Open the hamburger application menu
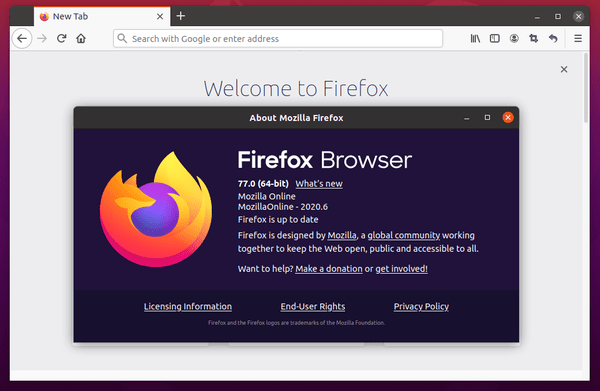This screenshot has height=391, width=600. [578, 38]
